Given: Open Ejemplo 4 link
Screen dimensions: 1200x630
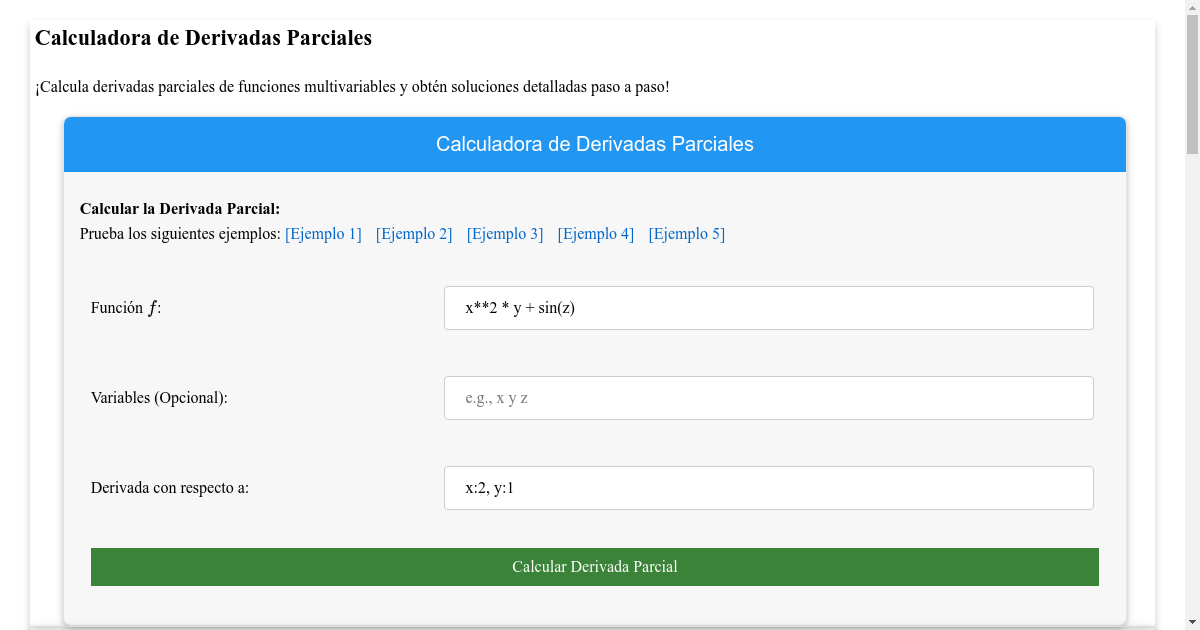Looking at the screenshot, I should click(595, 233).
